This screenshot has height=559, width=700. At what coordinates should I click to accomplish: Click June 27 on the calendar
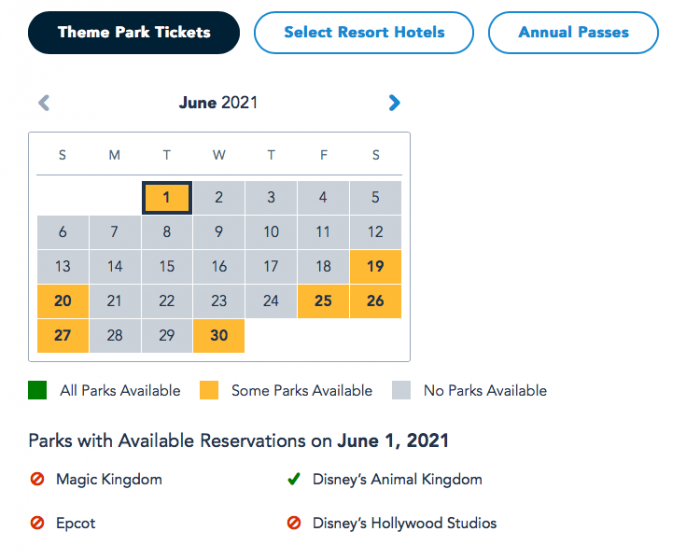[63, 335]
